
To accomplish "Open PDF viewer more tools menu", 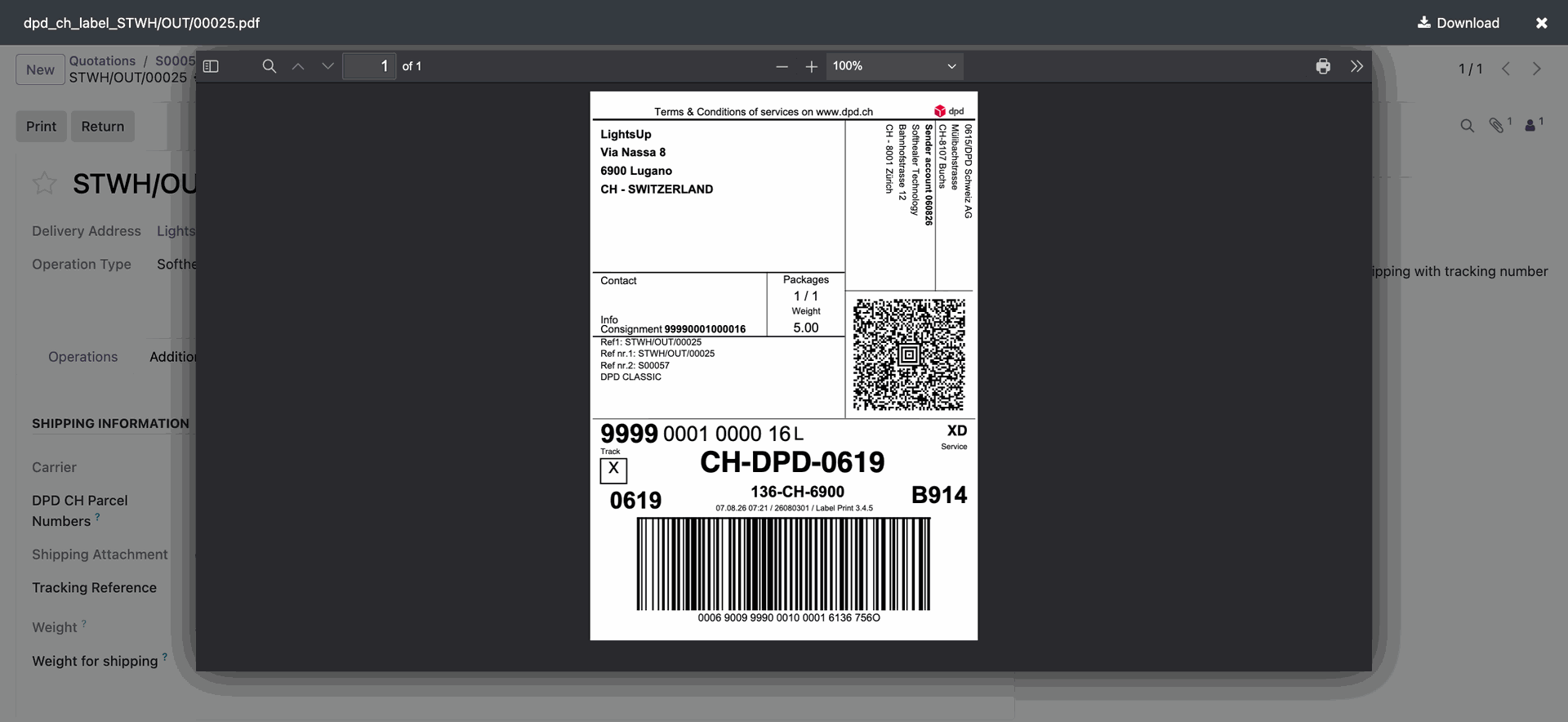I will click(x=1356, y=66).
